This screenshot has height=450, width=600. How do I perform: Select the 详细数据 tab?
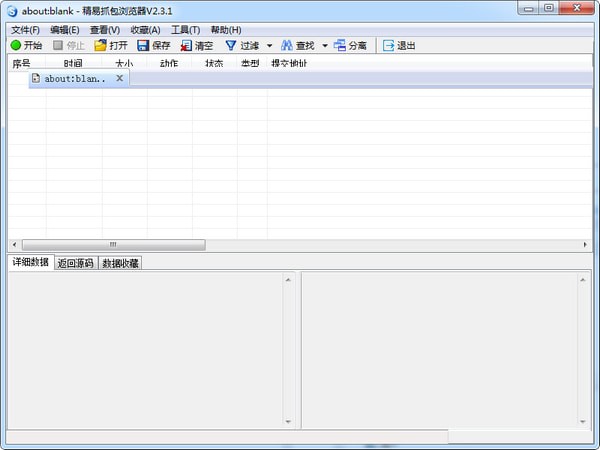coord(30,263)
